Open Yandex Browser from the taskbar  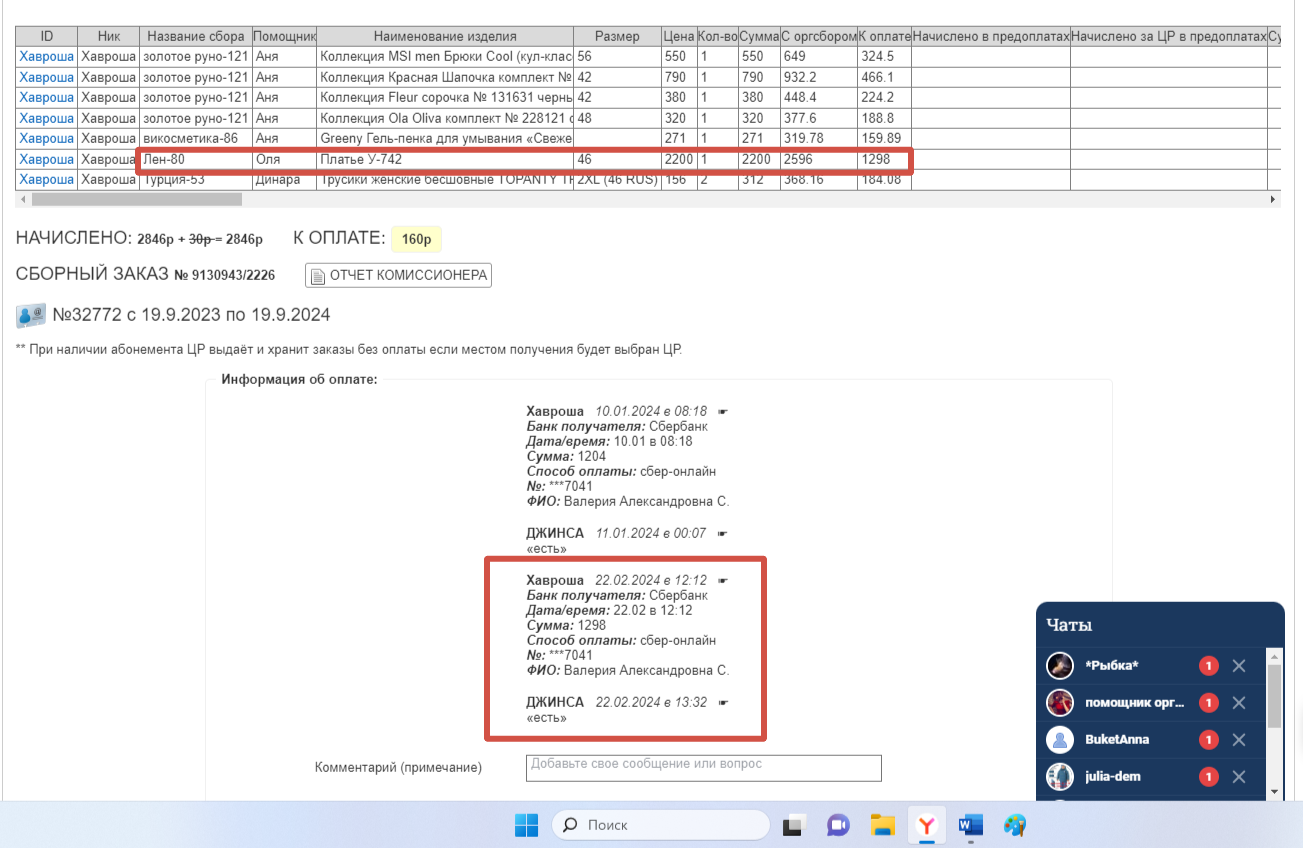tap(927, 825)
